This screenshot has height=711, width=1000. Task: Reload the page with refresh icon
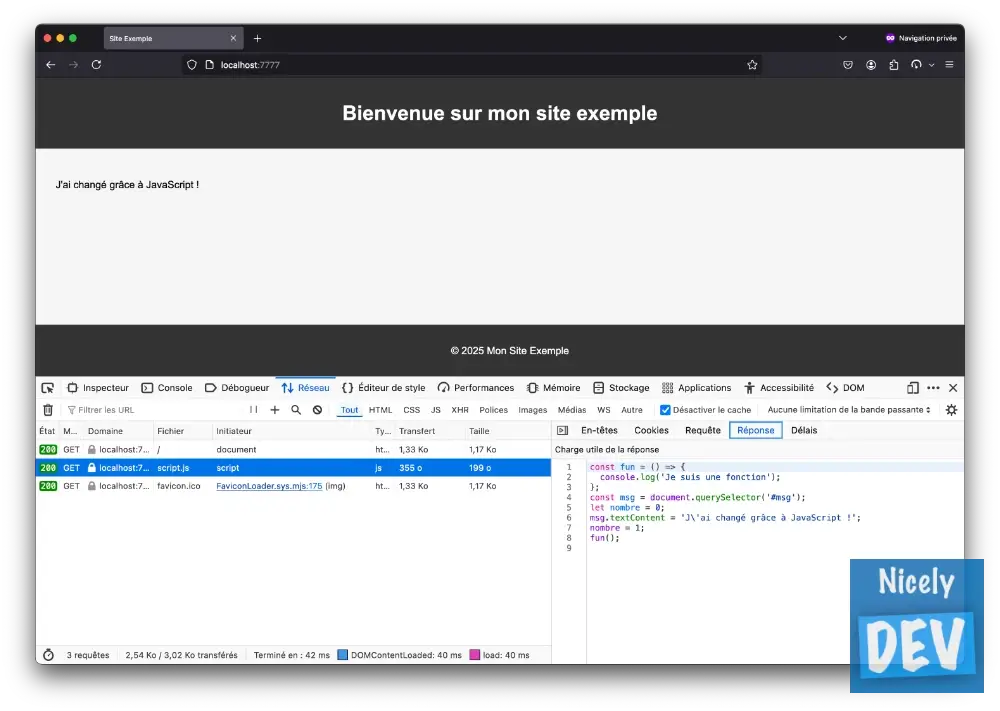96,64
